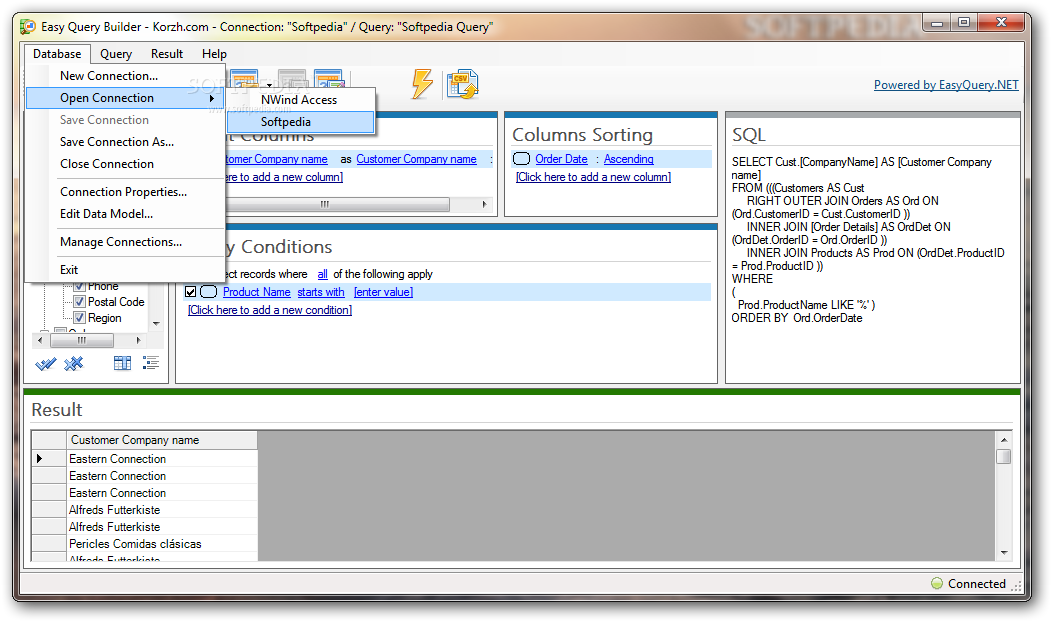Viewport: 1052px width, 622px height.
Task: Choose Save Connection As... menu entry
Action: pos(125,142)
